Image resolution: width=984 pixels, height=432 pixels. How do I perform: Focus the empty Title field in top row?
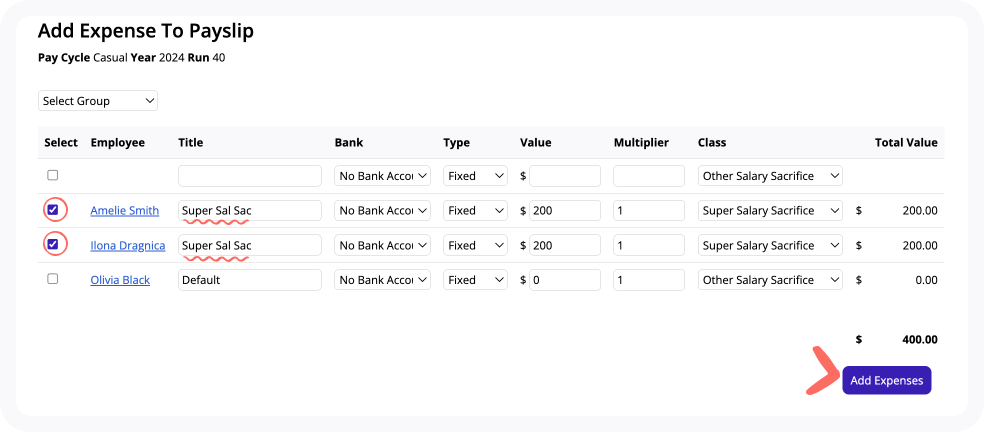click(250, 176)
